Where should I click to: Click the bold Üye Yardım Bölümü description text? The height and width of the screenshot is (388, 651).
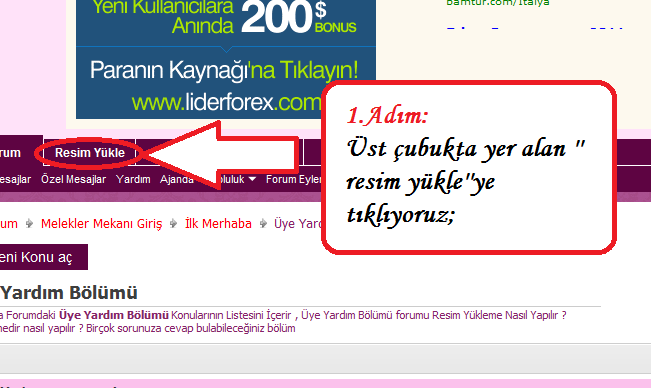point(114,315)
